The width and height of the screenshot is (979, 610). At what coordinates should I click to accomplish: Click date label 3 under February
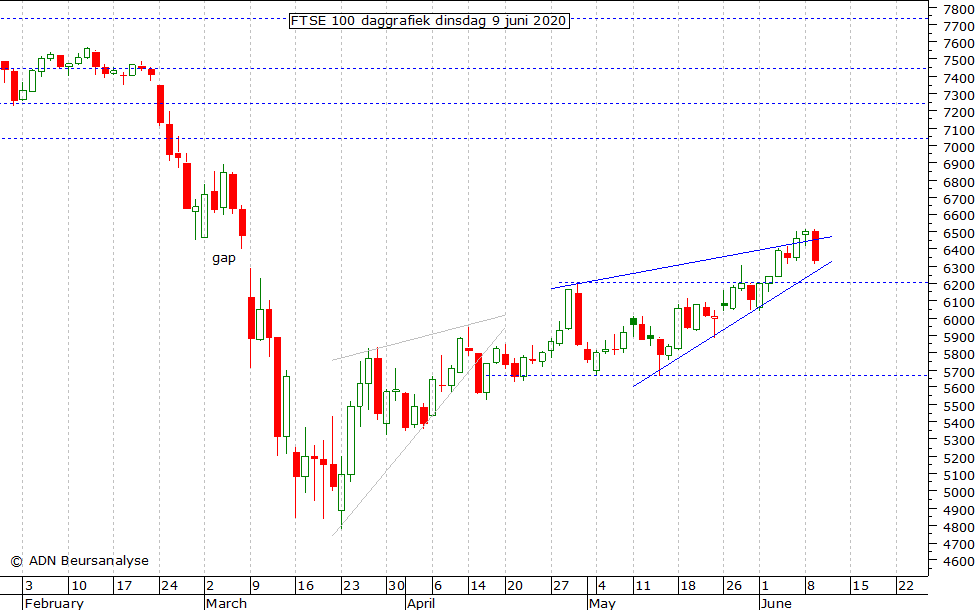28,586
